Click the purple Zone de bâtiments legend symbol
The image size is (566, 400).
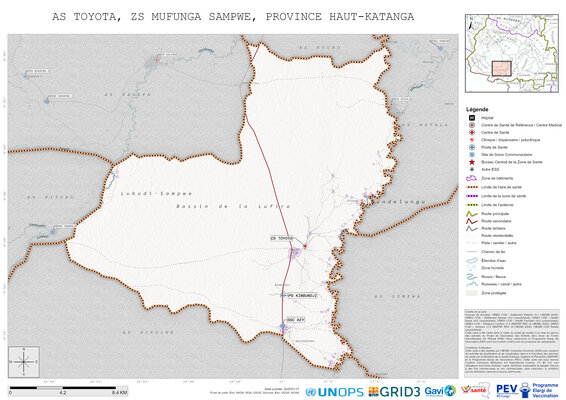click(x=471, y=178)
